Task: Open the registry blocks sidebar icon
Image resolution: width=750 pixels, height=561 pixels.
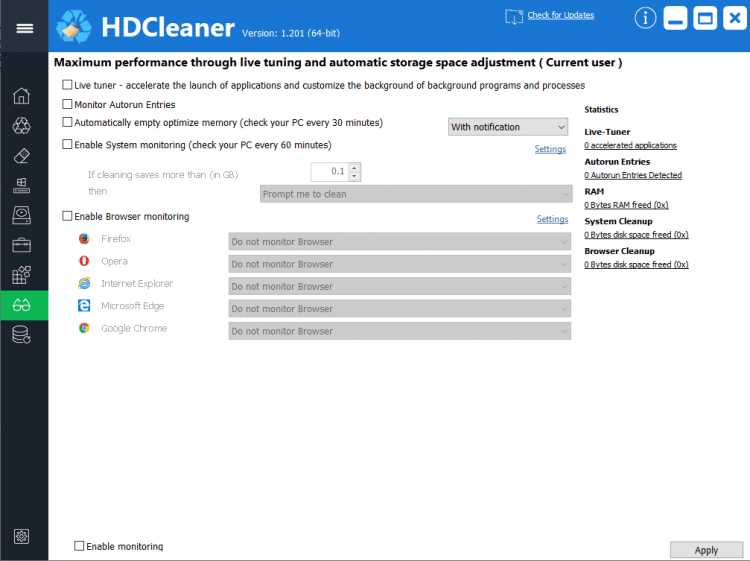Action: pos(22,186)
